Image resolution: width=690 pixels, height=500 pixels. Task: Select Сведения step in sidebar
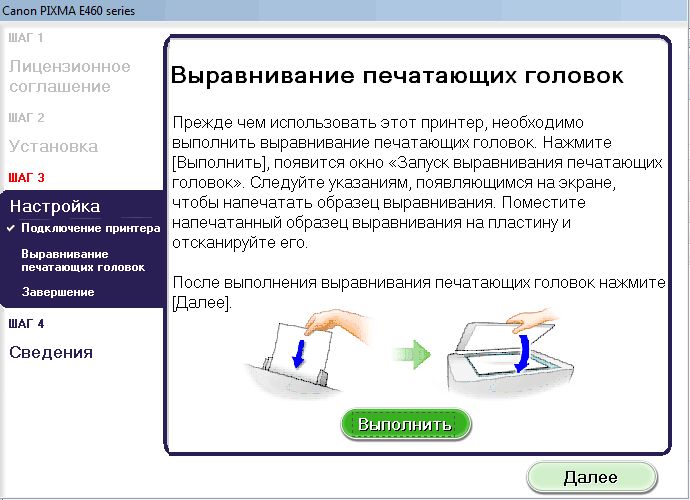[x=51, y=353]
